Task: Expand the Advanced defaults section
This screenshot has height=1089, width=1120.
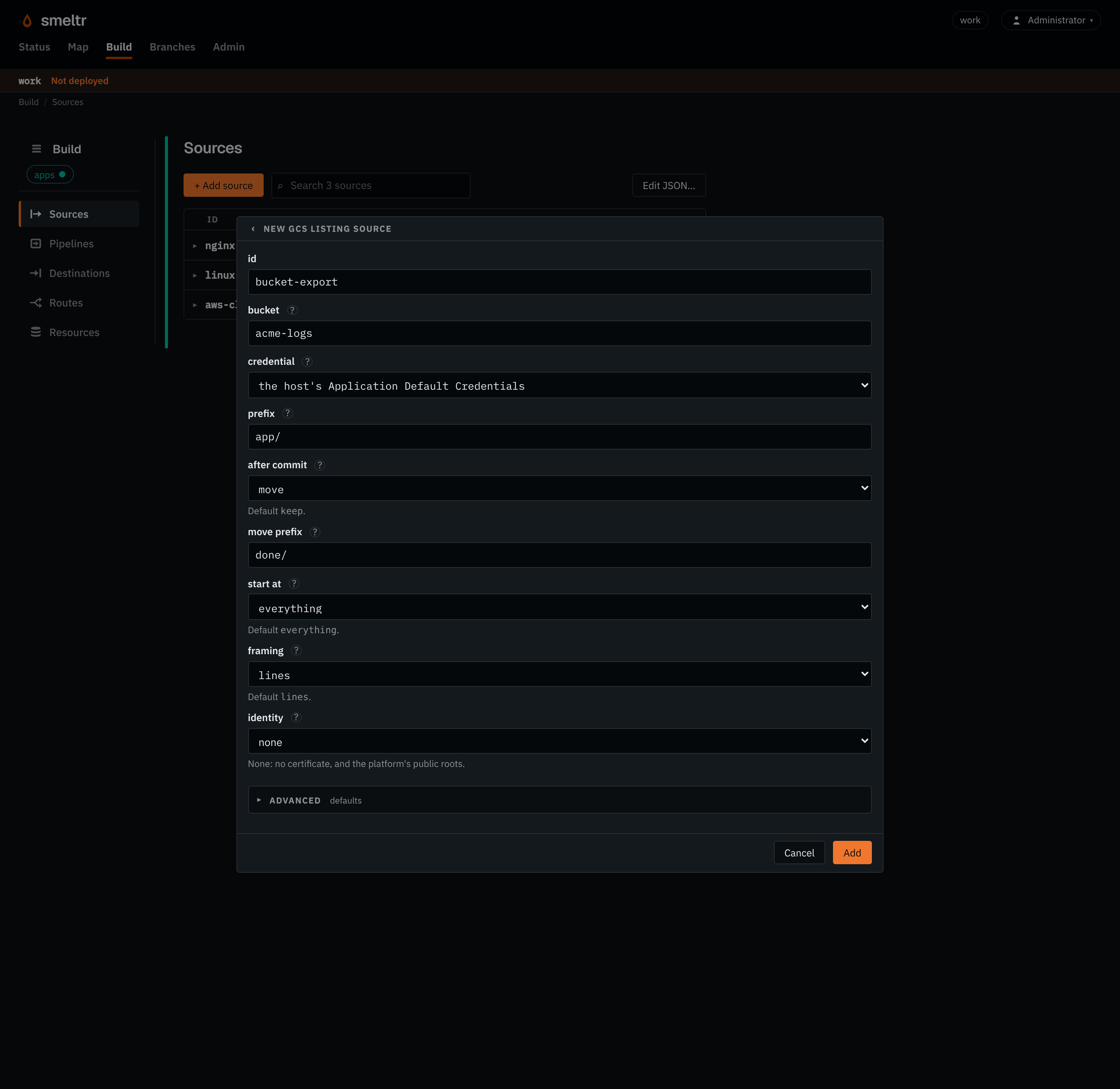Action: click(x=560, y=800)
